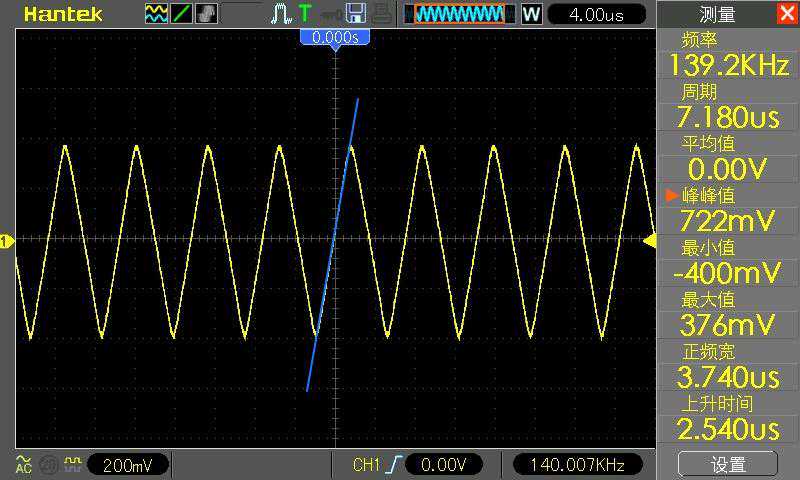Click the AC coupling icon
800x480 pixels.
coord(23,464)
